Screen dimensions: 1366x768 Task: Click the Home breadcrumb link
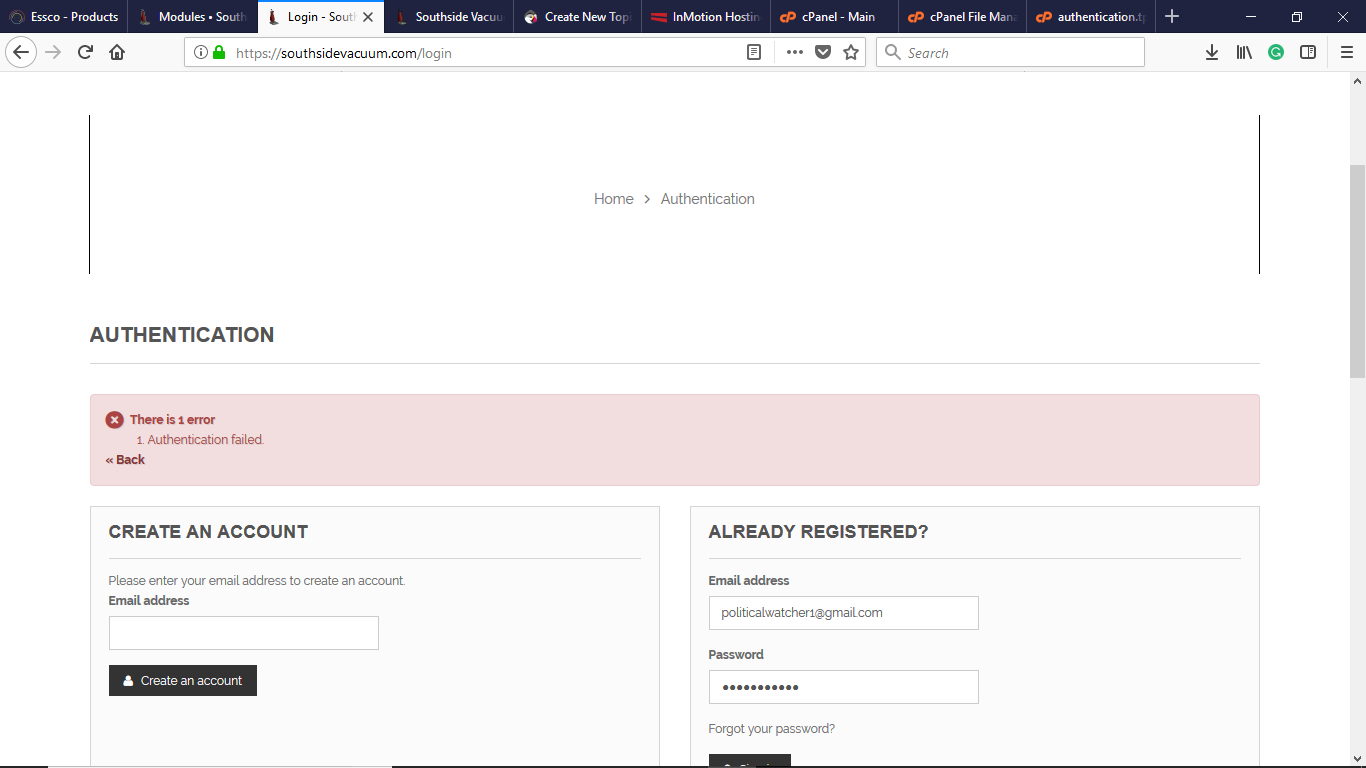point(614,199)
